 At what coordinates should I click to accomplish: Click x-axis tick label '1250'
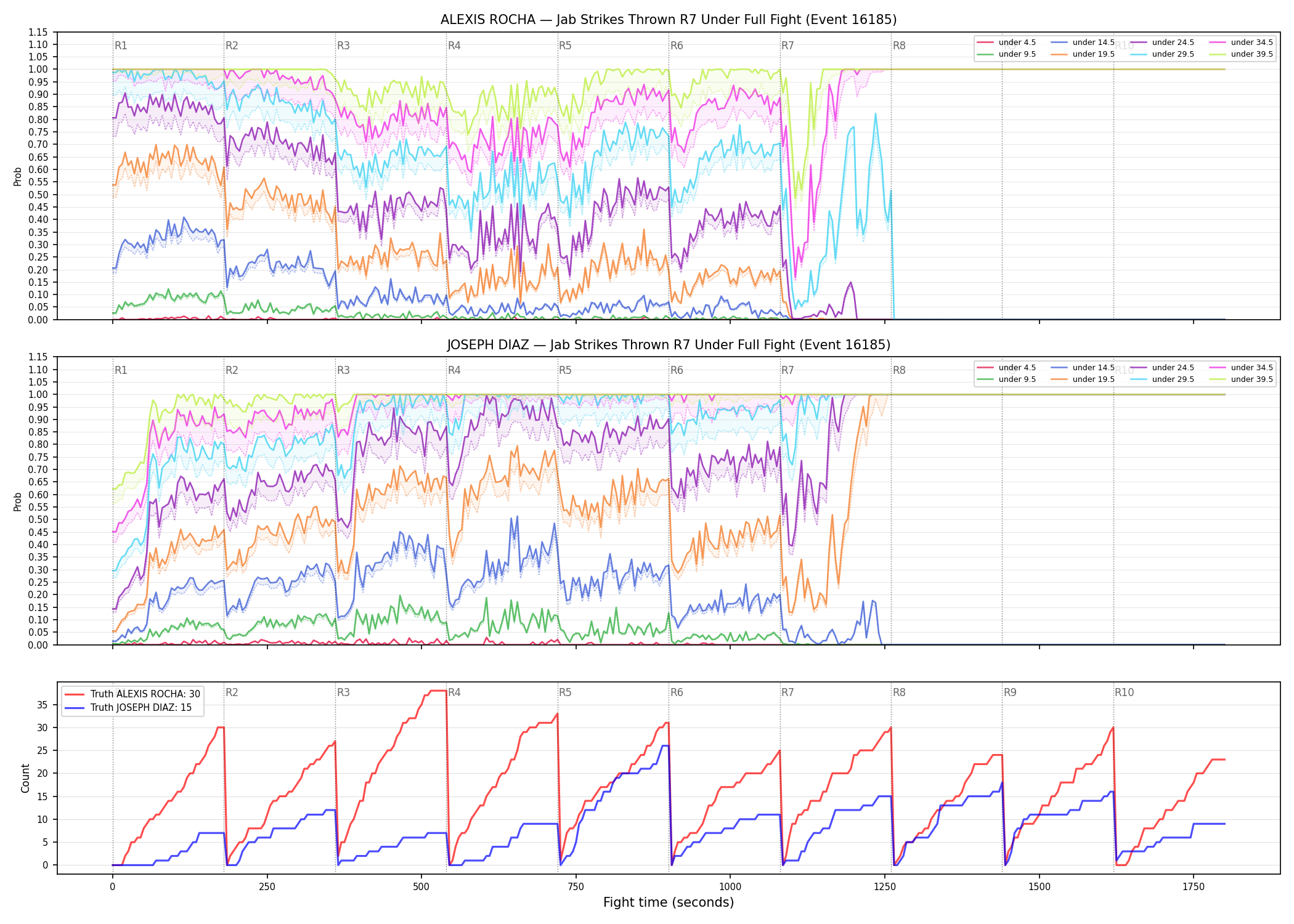[x=885, y=887]
